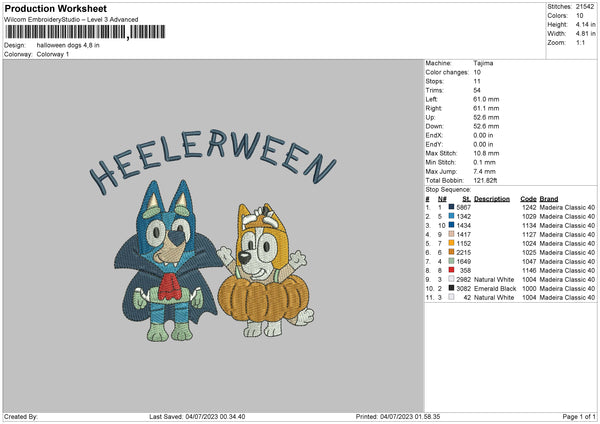600x424 pixels.
Task: Select the Stitches value 21542
Action: click(x=585, y=7)
